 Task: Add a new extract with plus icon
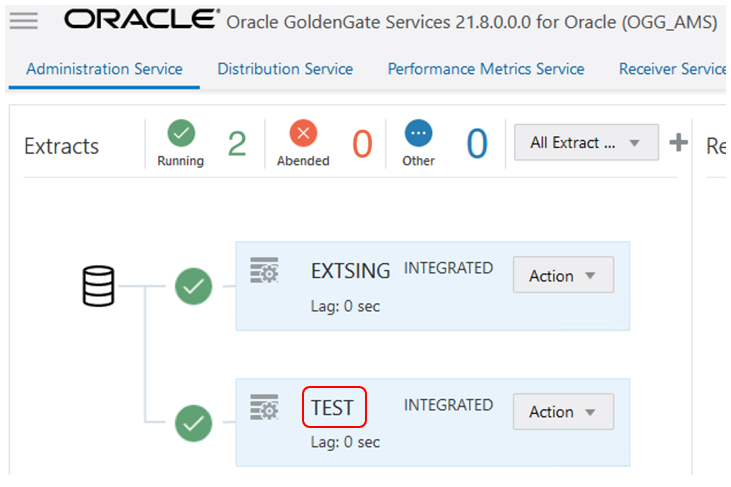click(x=678, y=142)
